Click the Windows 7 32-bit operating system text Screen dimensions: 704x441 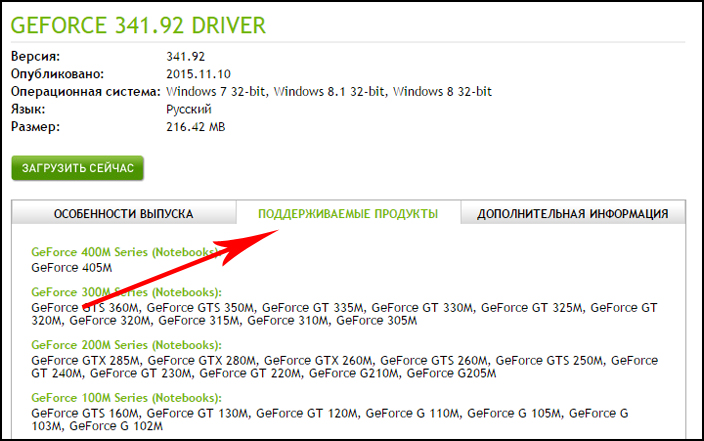tap(217, 92)
